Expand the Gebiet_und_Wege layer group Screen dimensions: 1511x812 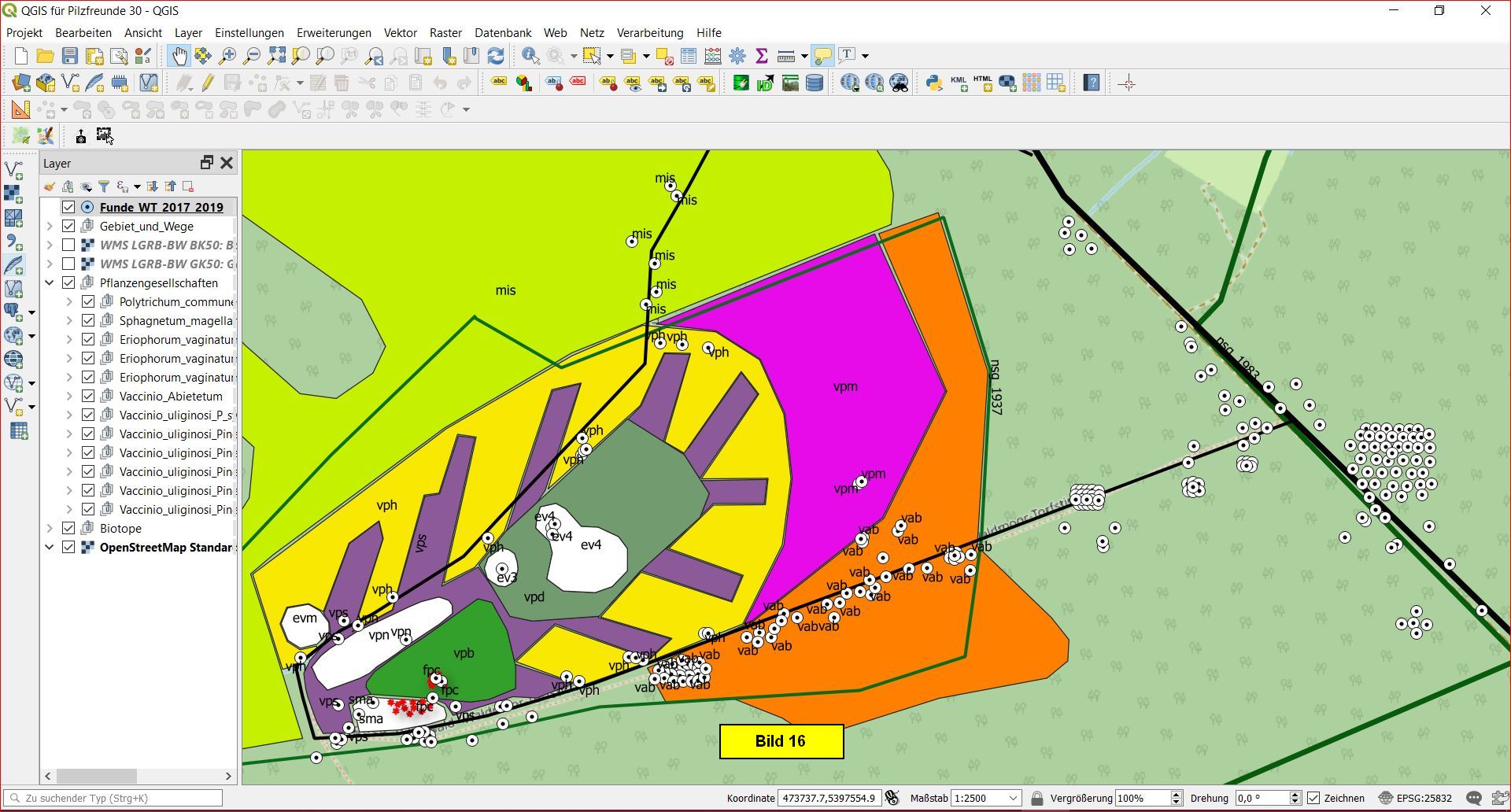coord(50,227)
